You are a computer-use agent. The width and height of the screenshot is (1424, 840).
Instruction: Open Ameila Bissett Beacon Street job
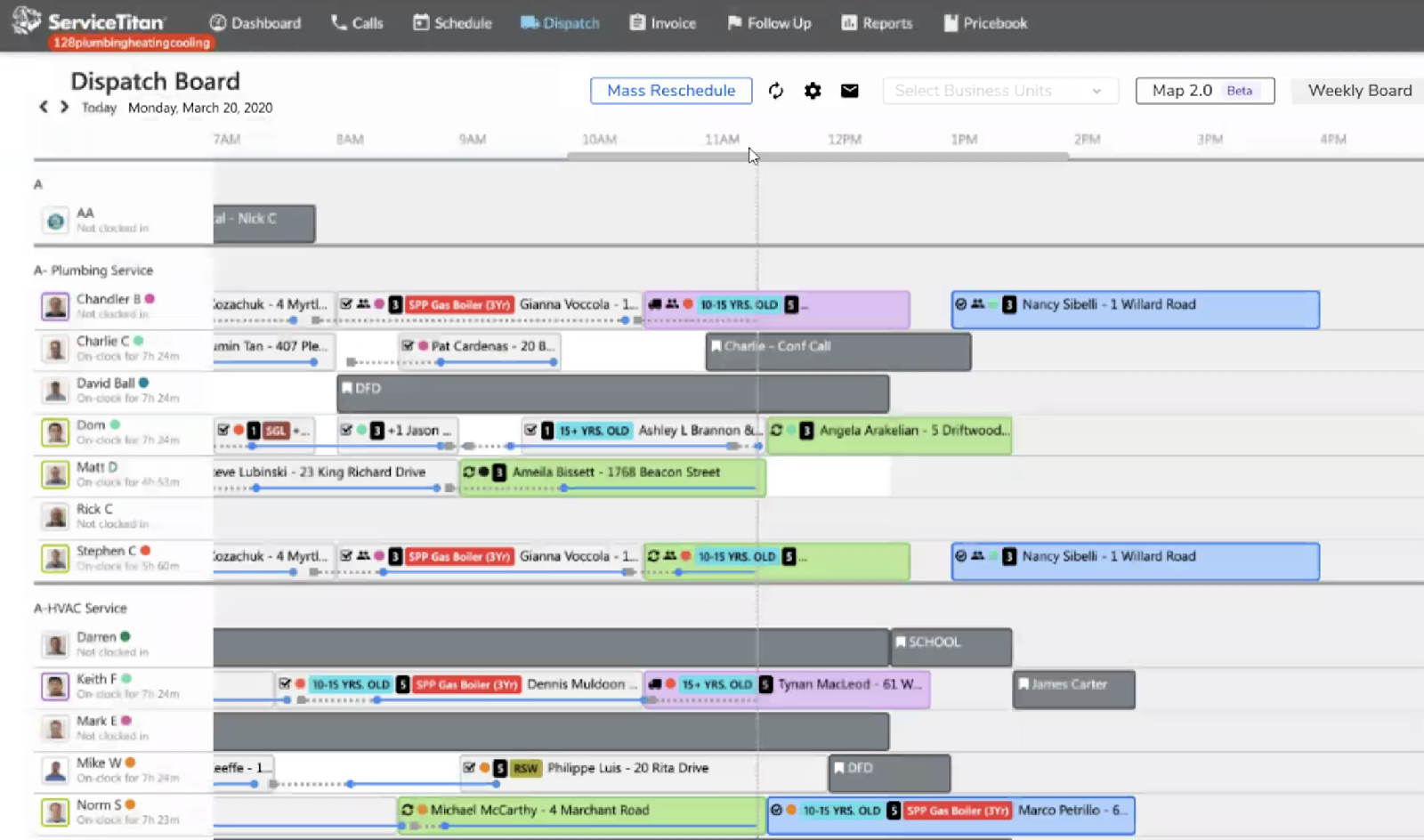612,477
